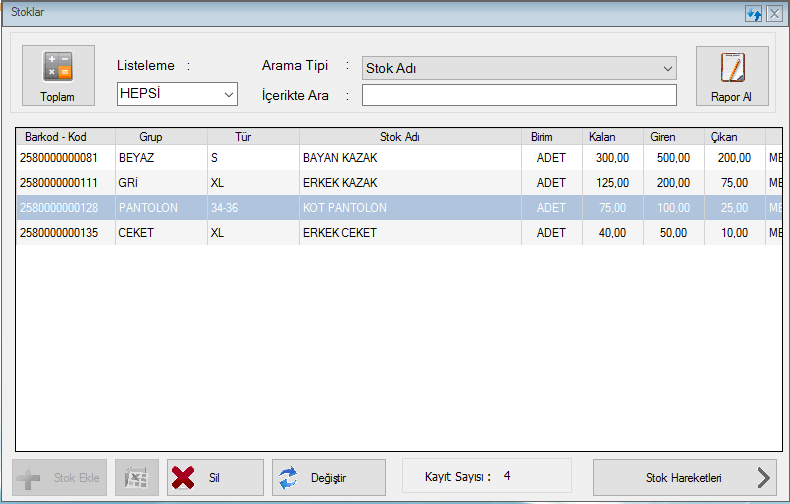Click the Rapor Al notepad icon

coord(732,67)
